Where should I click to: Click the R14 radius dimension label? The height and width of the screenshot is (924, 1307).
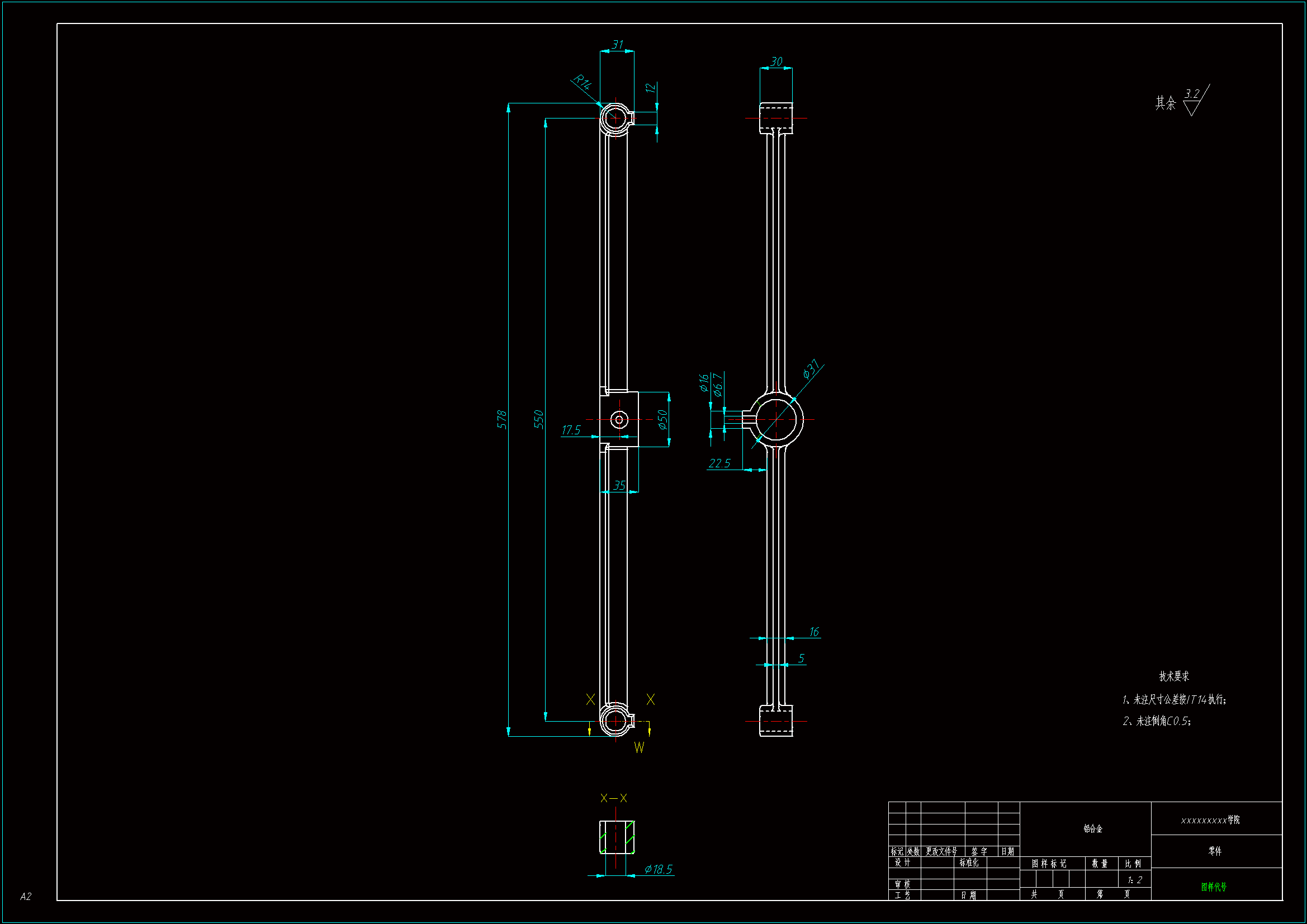point(582,82)
